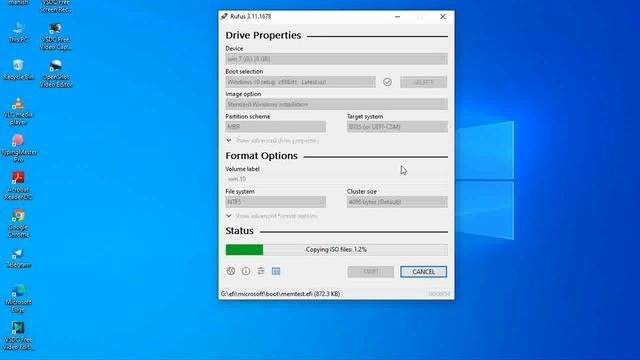This screenshot has width=640, height=360.
Task: Launch OpenShot Video Editor shortcut
Action: [56, 73]
